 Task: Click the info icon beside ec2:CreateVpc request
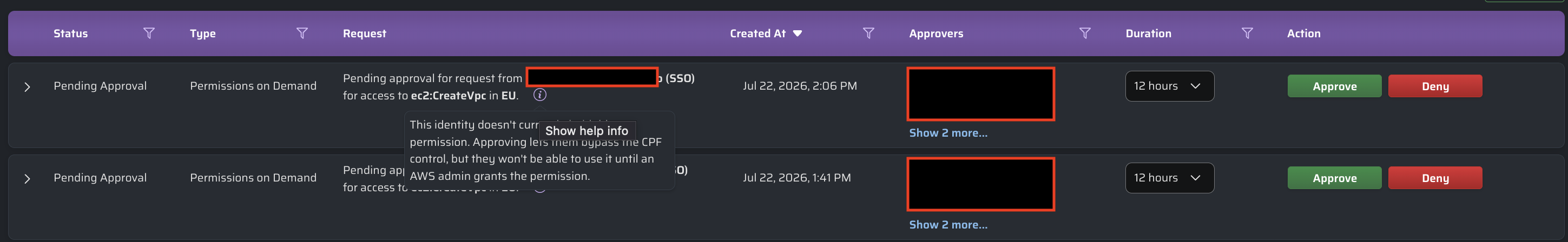coord(540,95)
